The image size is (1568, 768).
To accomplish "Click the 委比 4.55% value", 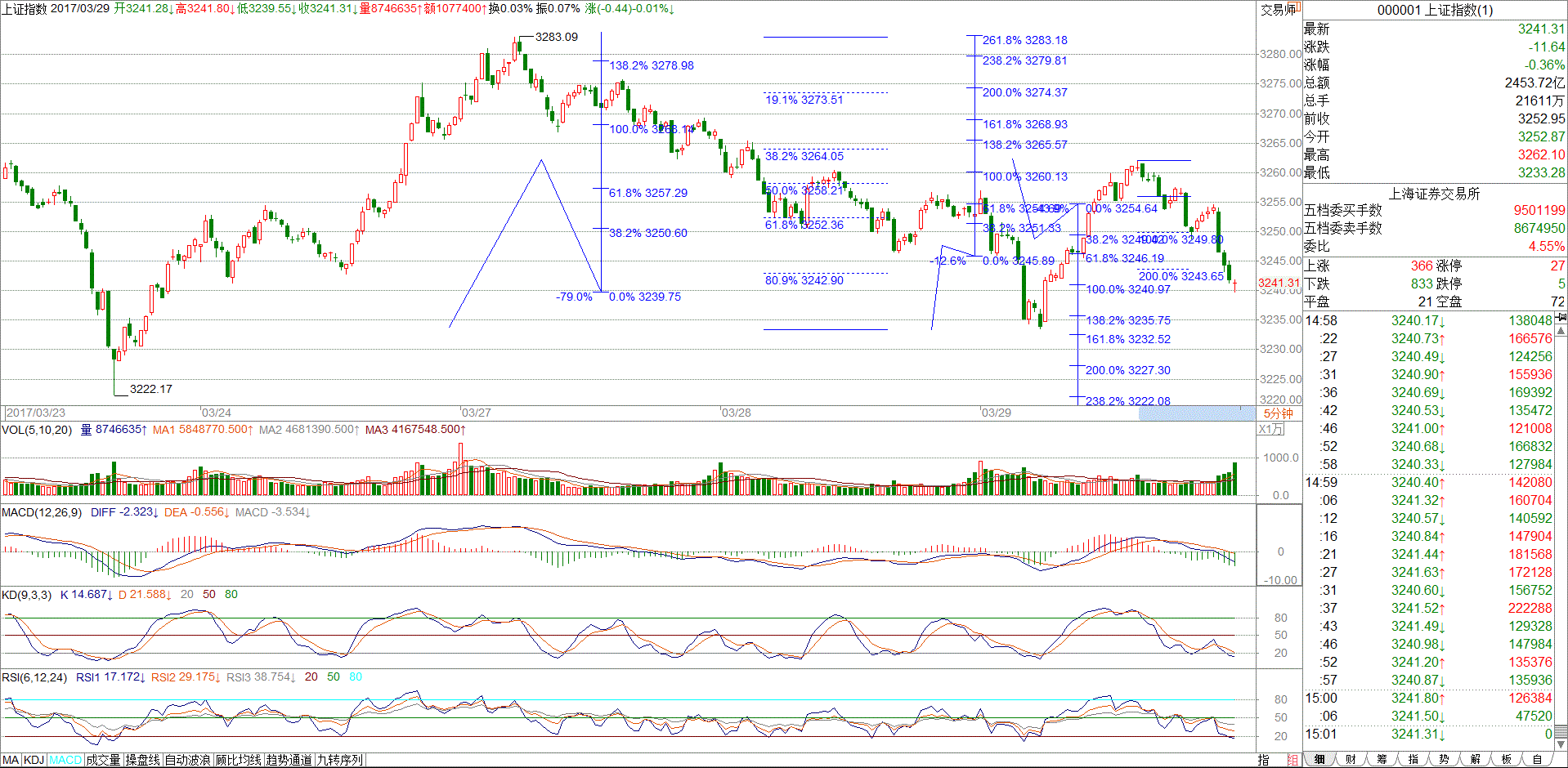I will point(1547,247).
